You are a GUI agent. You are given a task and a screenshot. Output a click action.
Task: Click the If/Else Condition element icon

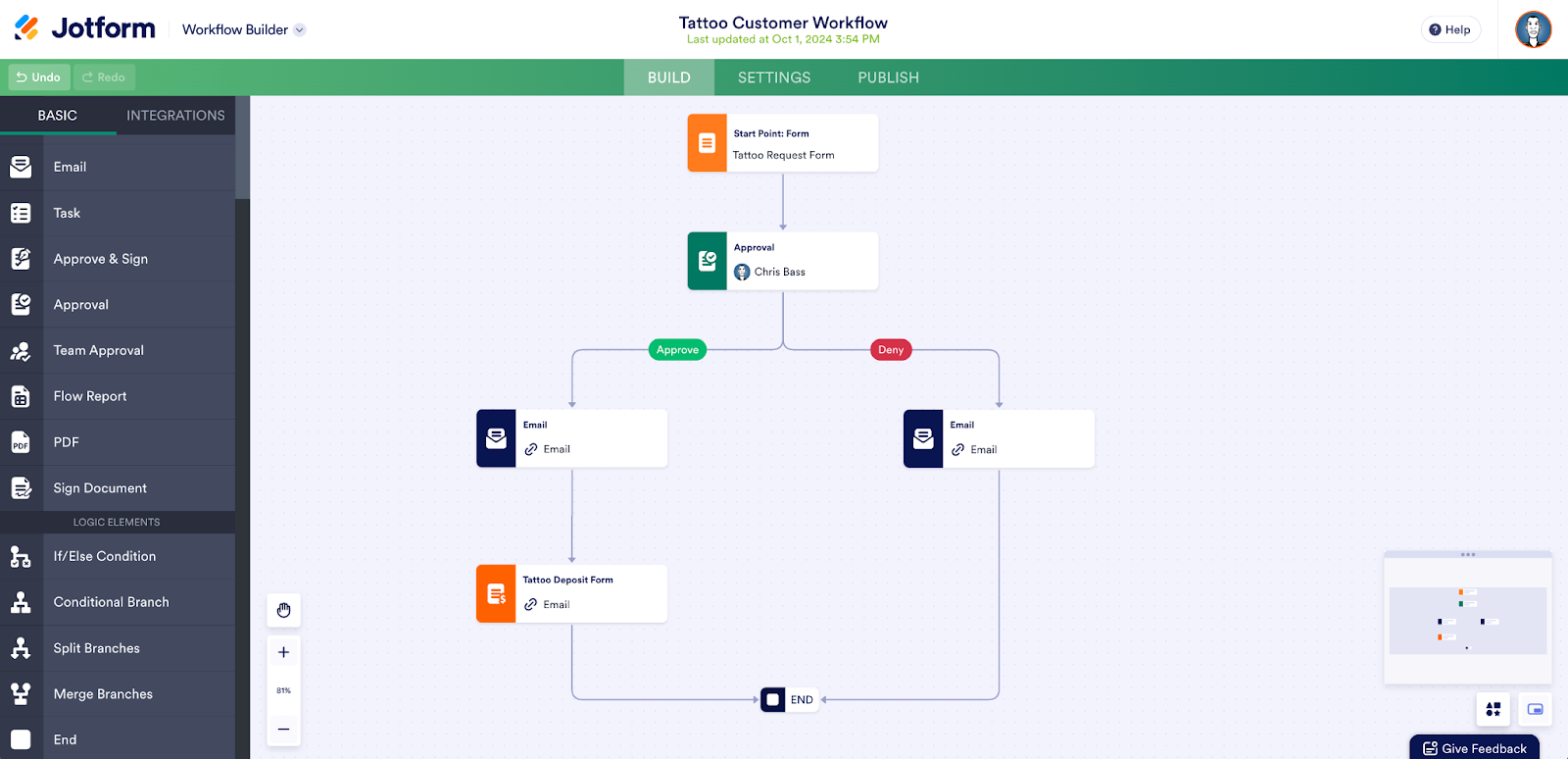coord(21,556)
